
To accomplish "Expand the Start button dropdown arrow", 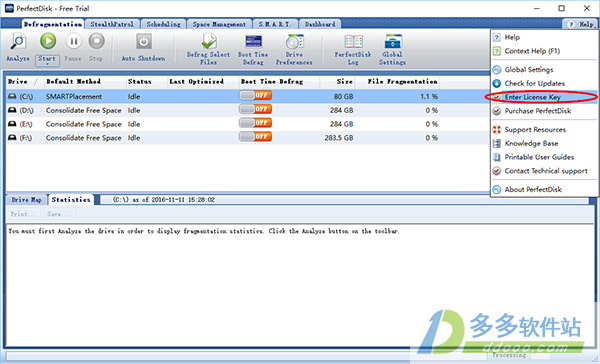I will tap(47, 64).
